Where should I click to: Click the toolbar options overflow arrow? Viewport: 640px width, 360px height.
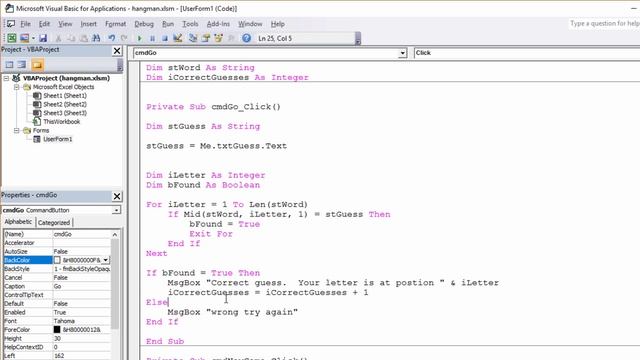point(358,39)
